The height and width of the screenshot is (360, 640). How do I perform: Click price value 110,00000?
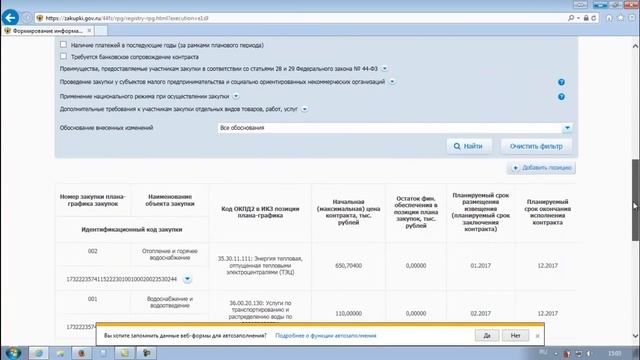(348, 313)
